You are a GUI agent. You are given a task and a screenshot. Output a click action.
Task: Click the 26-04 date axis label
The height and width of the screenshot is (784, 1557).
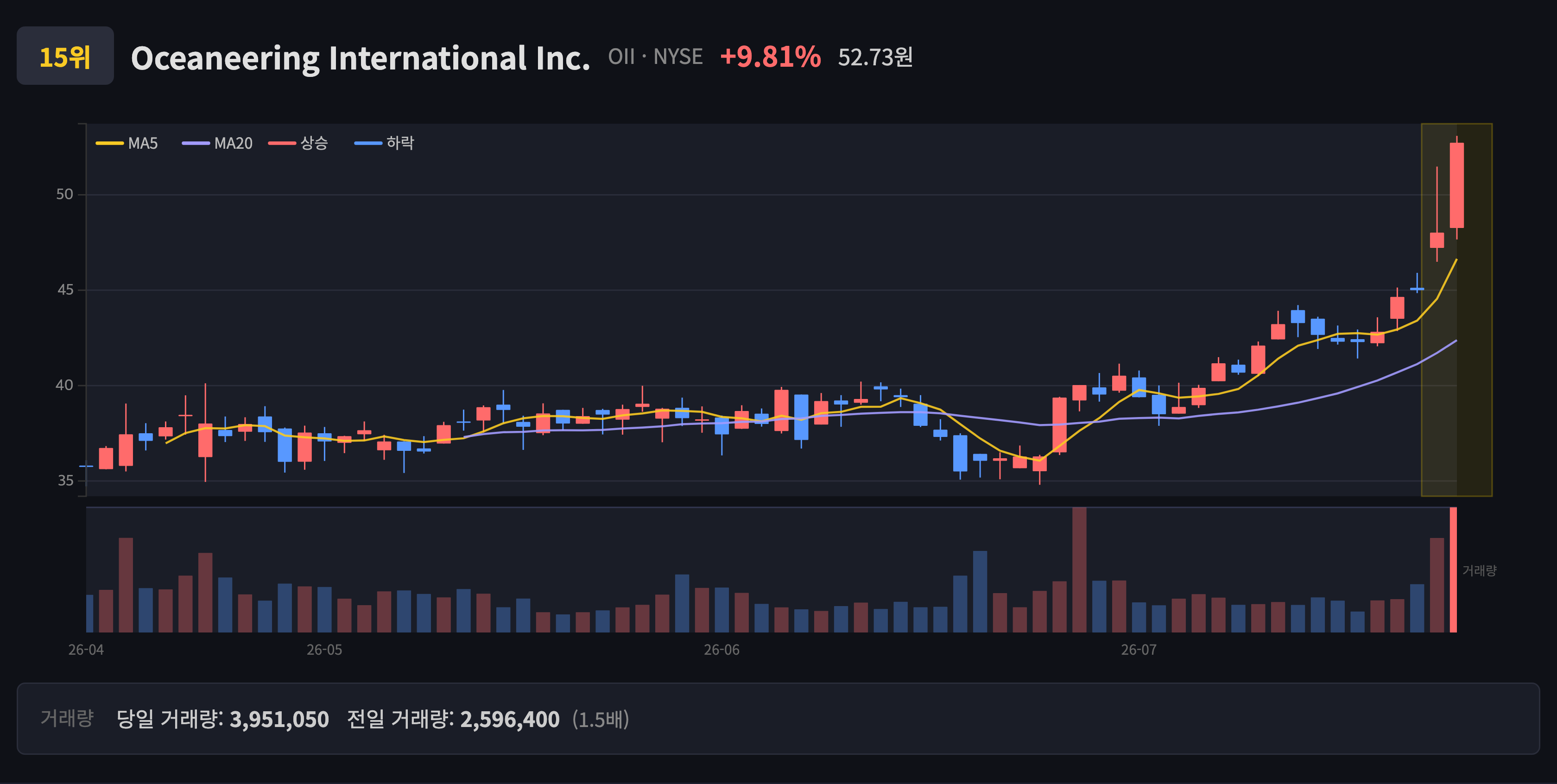pyautogui.click(x=86, y=650)
